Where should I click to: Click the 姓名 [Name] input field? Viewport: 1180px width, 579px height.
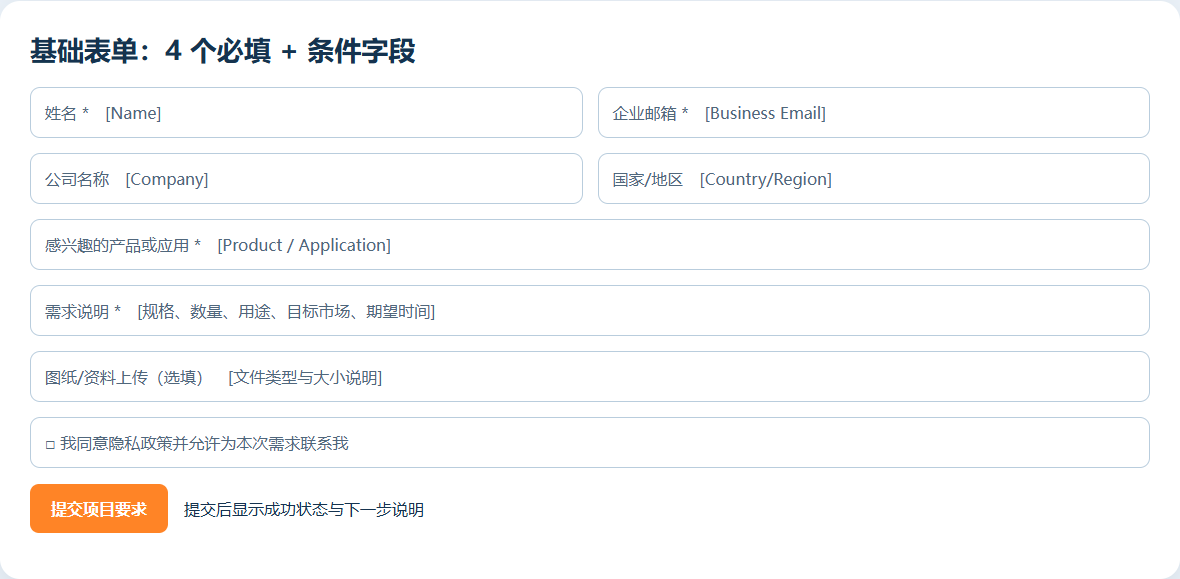click(x=306, y=113)
